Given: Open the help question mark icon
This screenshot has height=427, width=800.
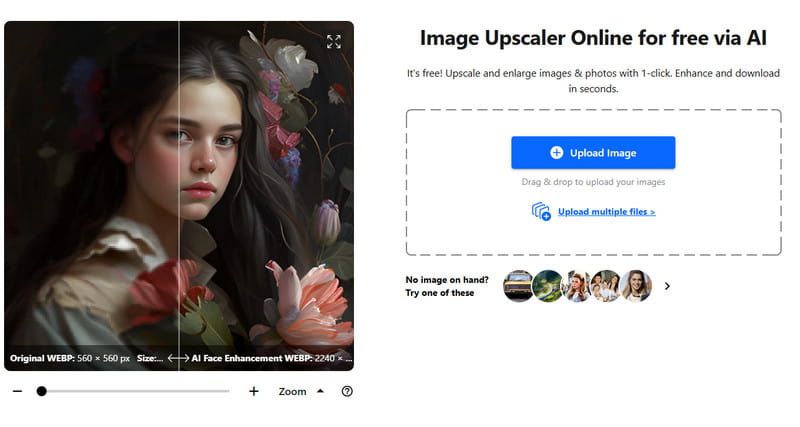Looking at the screenshot, I should point(347,391).
